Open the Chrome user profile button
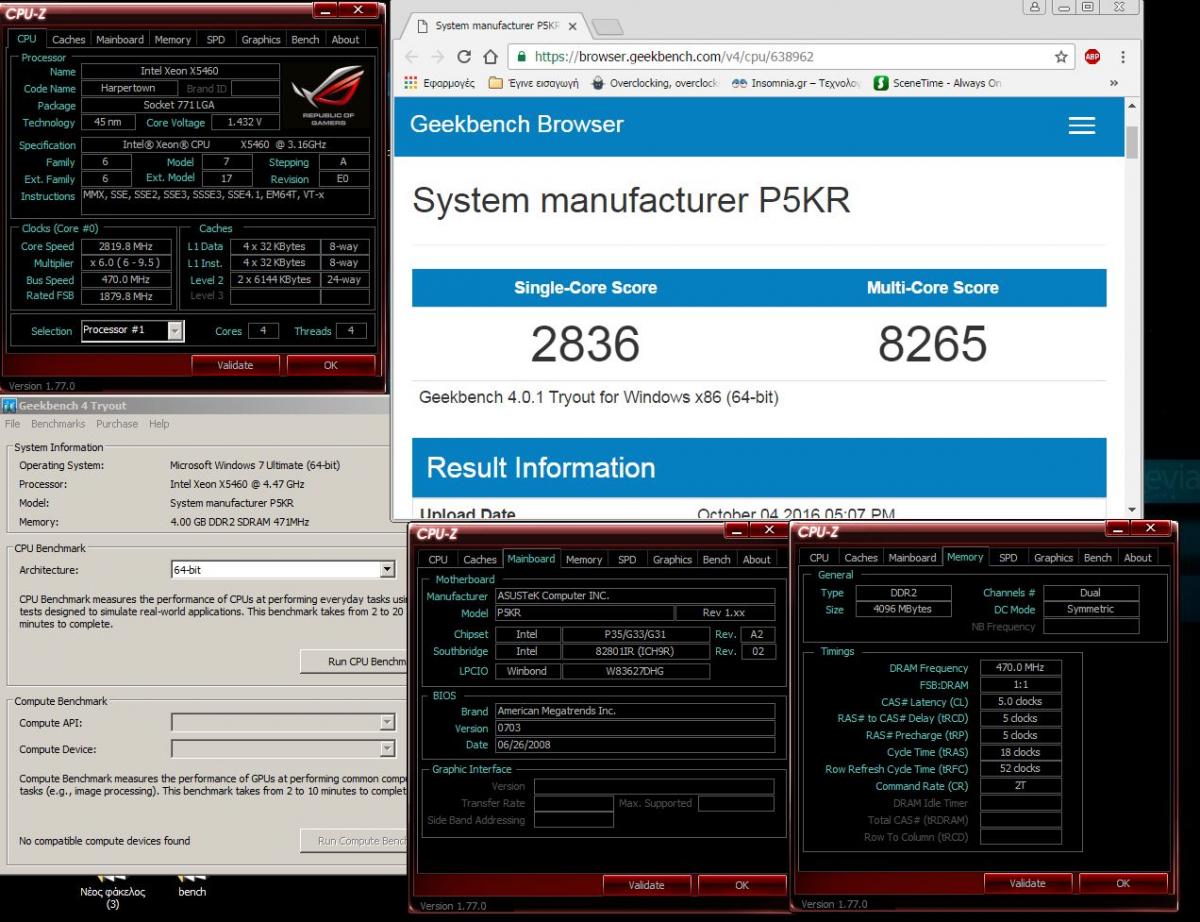The height and width of the screenshot is (922, 1200). tap(1034, 7)
